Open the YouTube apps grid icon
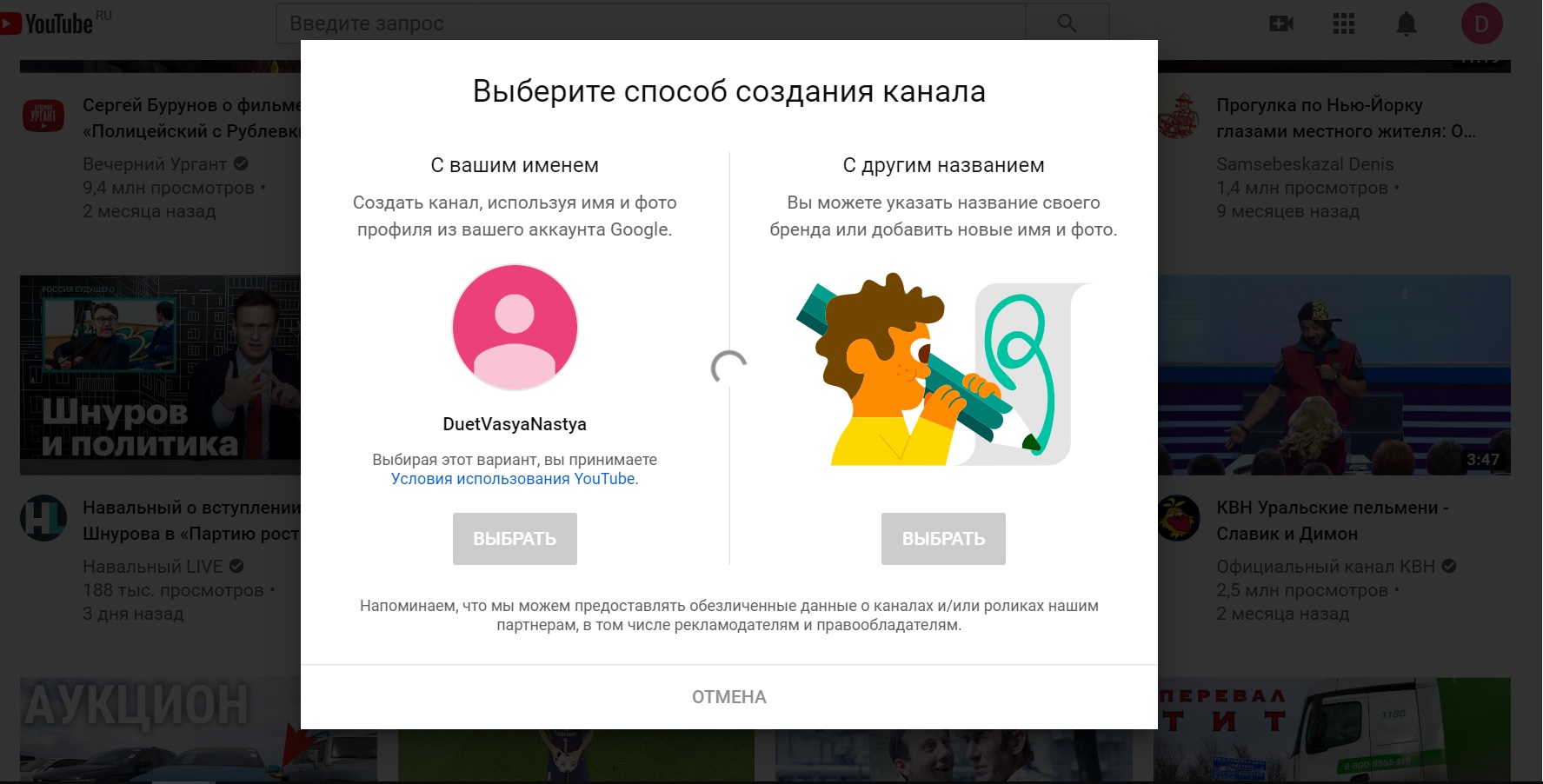 click(x=1344, y=23)
